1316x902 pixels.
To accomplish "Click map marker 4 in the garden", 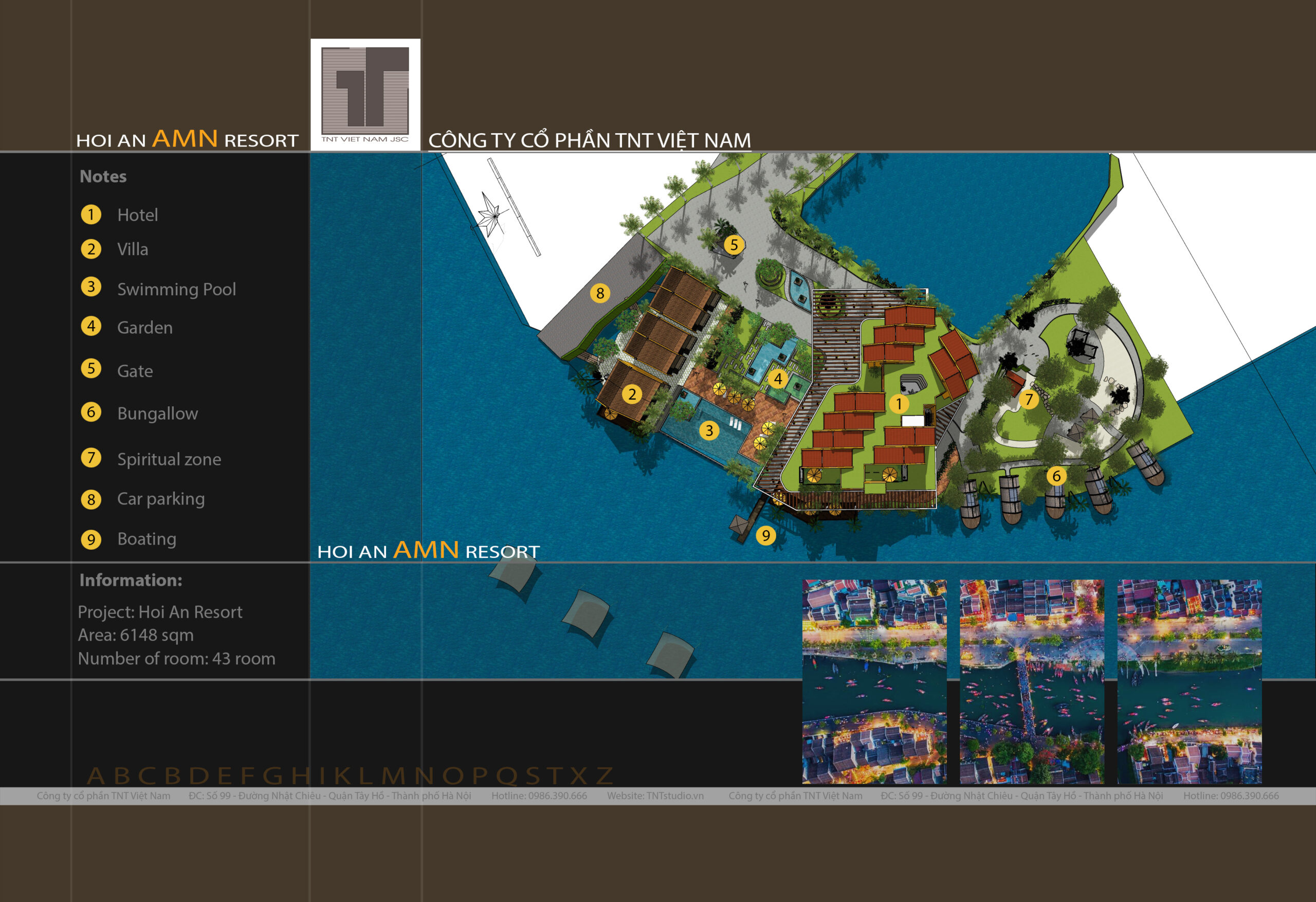I will click(x=778, y=378).
